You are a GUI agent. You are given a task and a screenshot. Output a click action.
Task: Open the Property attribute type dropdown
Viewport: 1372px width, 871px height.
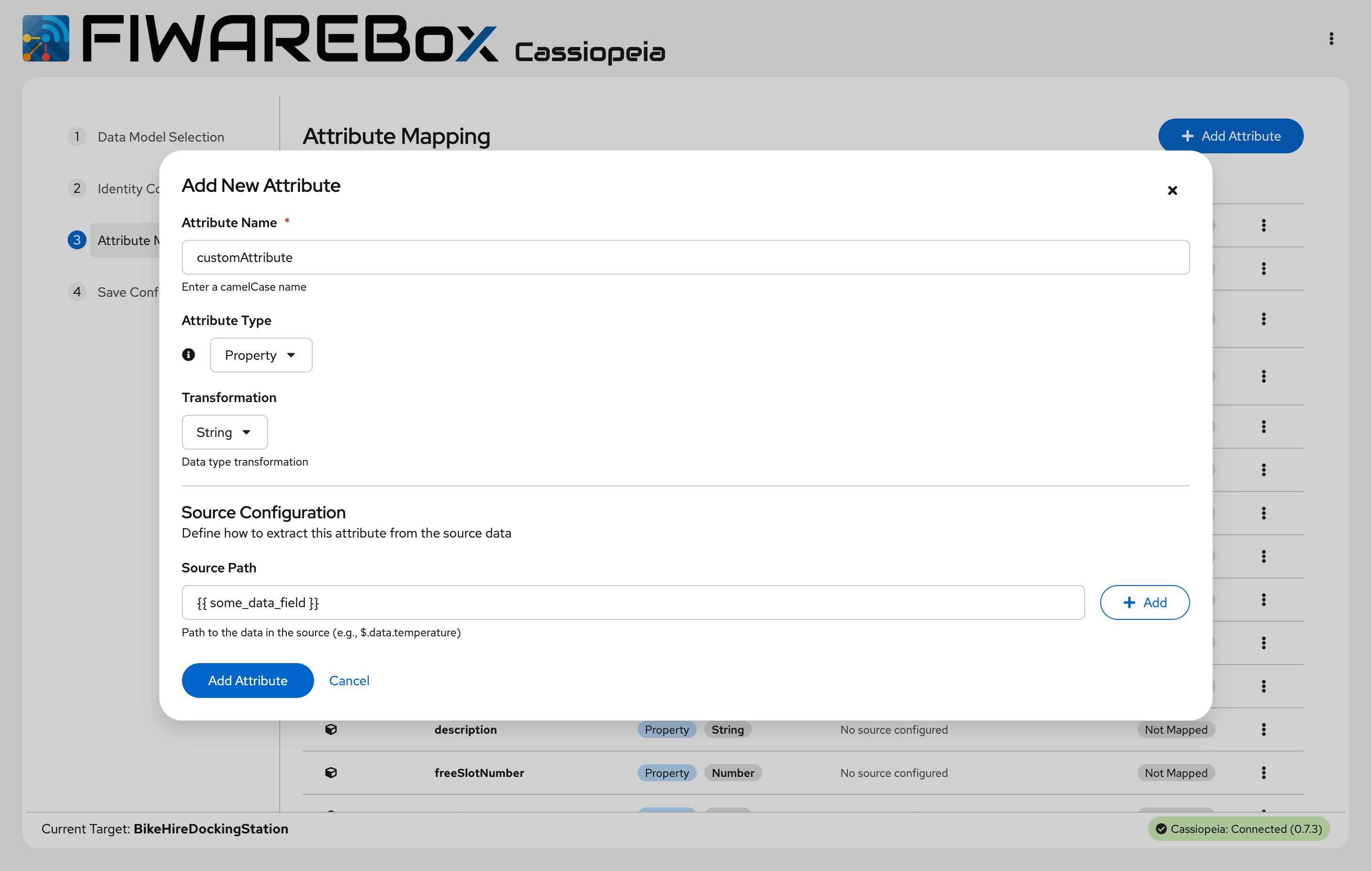pyautogui.click(x=261, y=355)
